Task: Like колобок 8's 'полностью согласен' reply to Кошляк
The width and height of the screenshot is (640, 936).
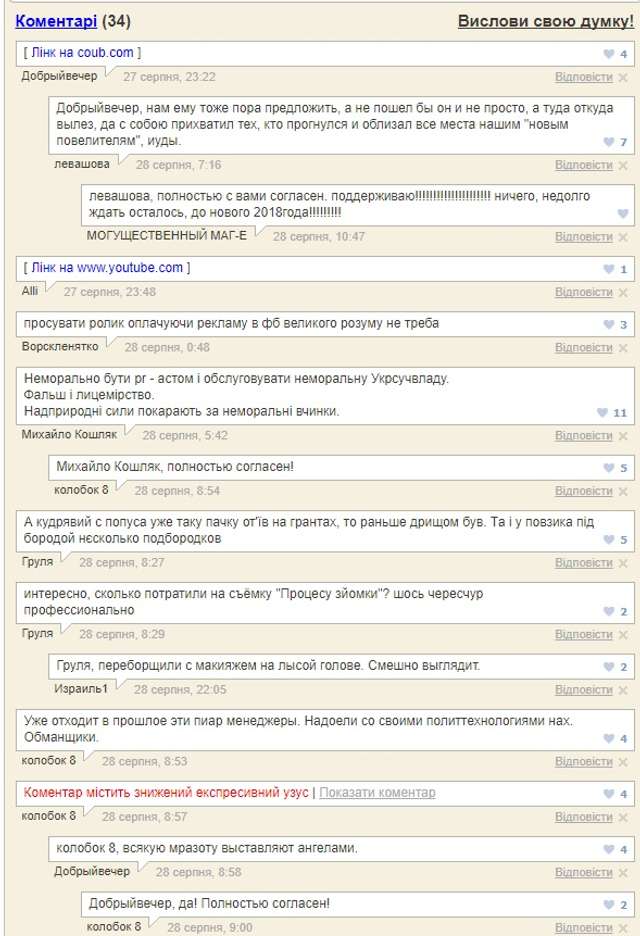Action: pos(608,468)
